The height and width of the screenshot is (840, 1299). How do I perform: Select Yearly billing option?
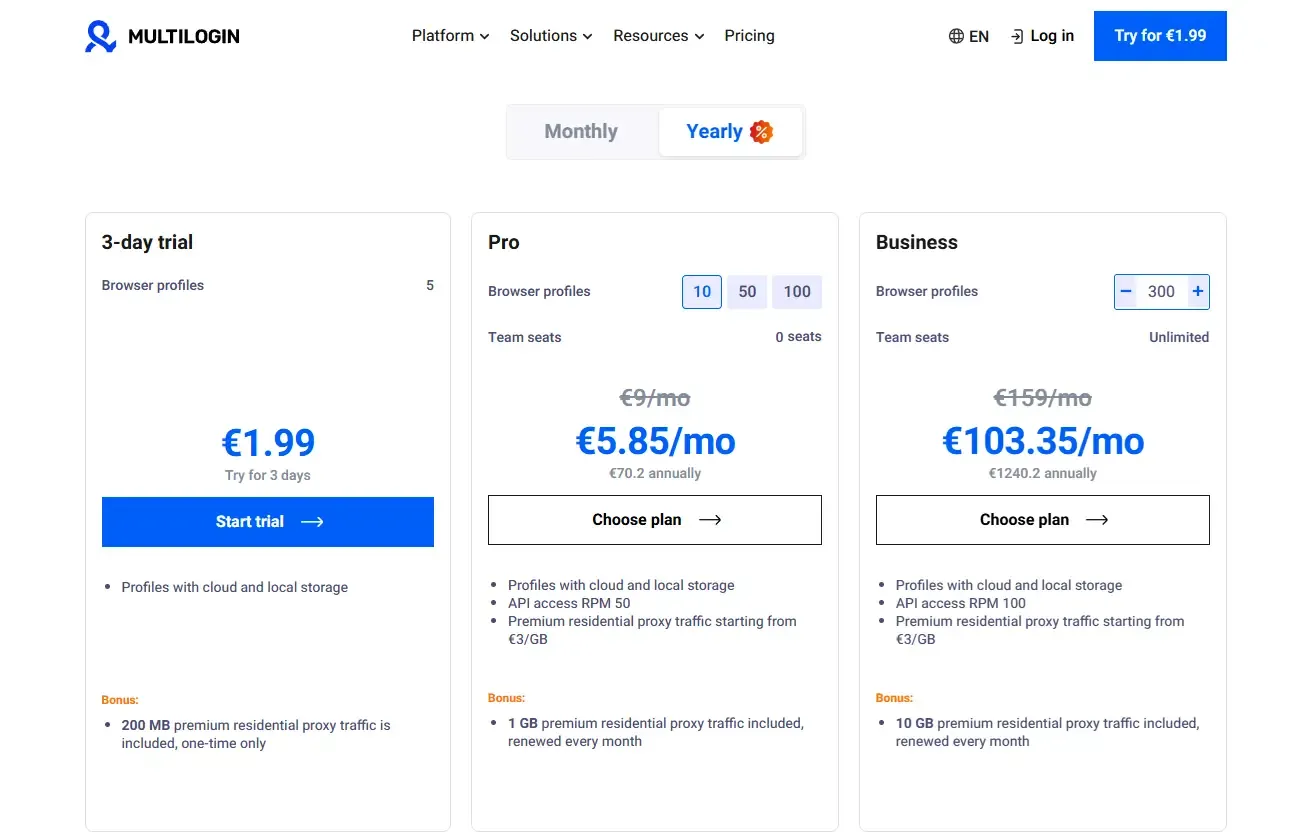[714, 131]
